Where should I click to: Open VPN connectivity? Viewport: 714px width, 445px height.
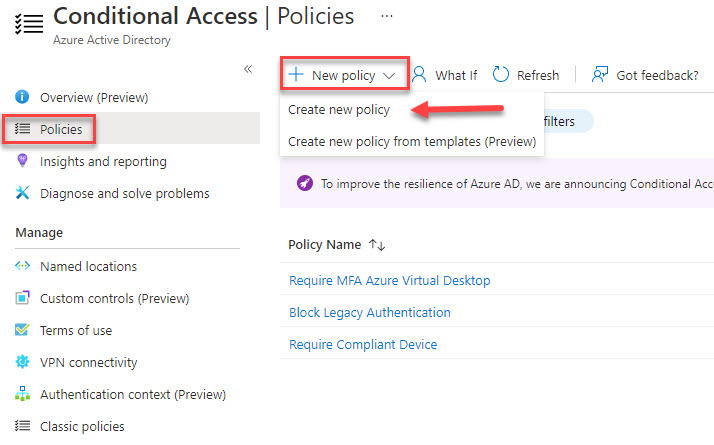click(x=89, y=363)
